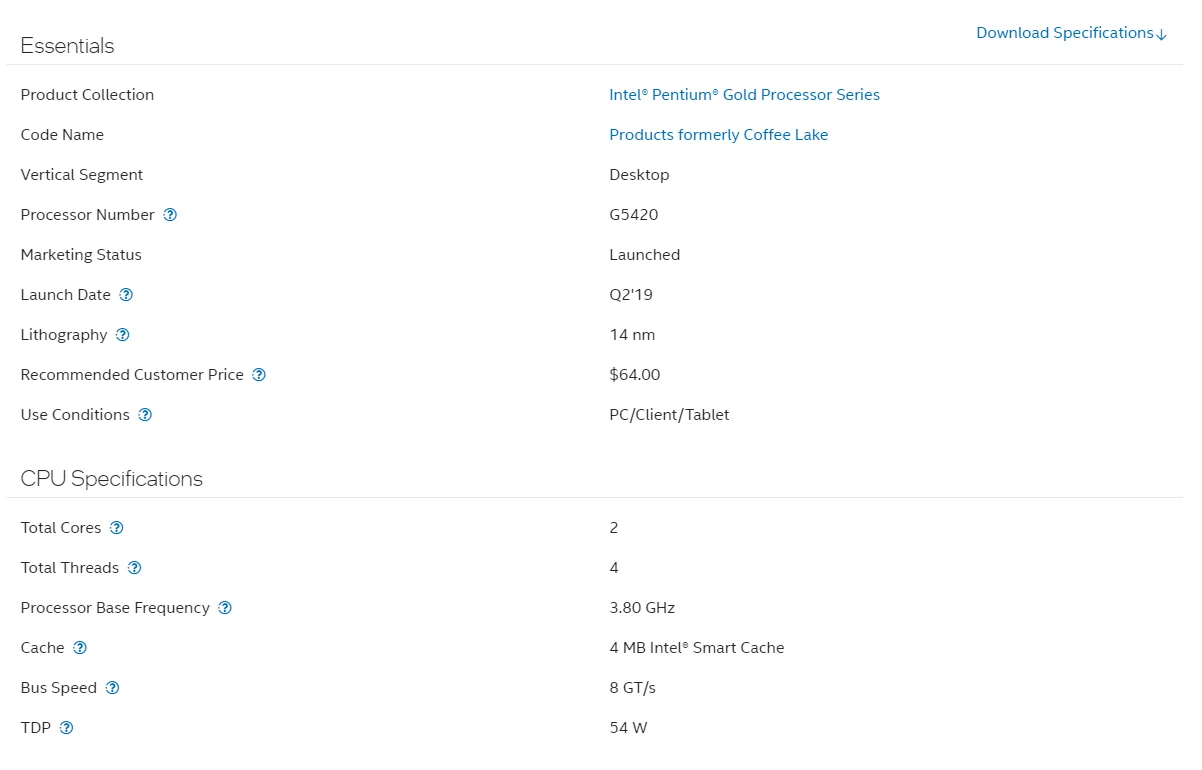Select the 8 GT/s bus speed value

pos(633,688)
